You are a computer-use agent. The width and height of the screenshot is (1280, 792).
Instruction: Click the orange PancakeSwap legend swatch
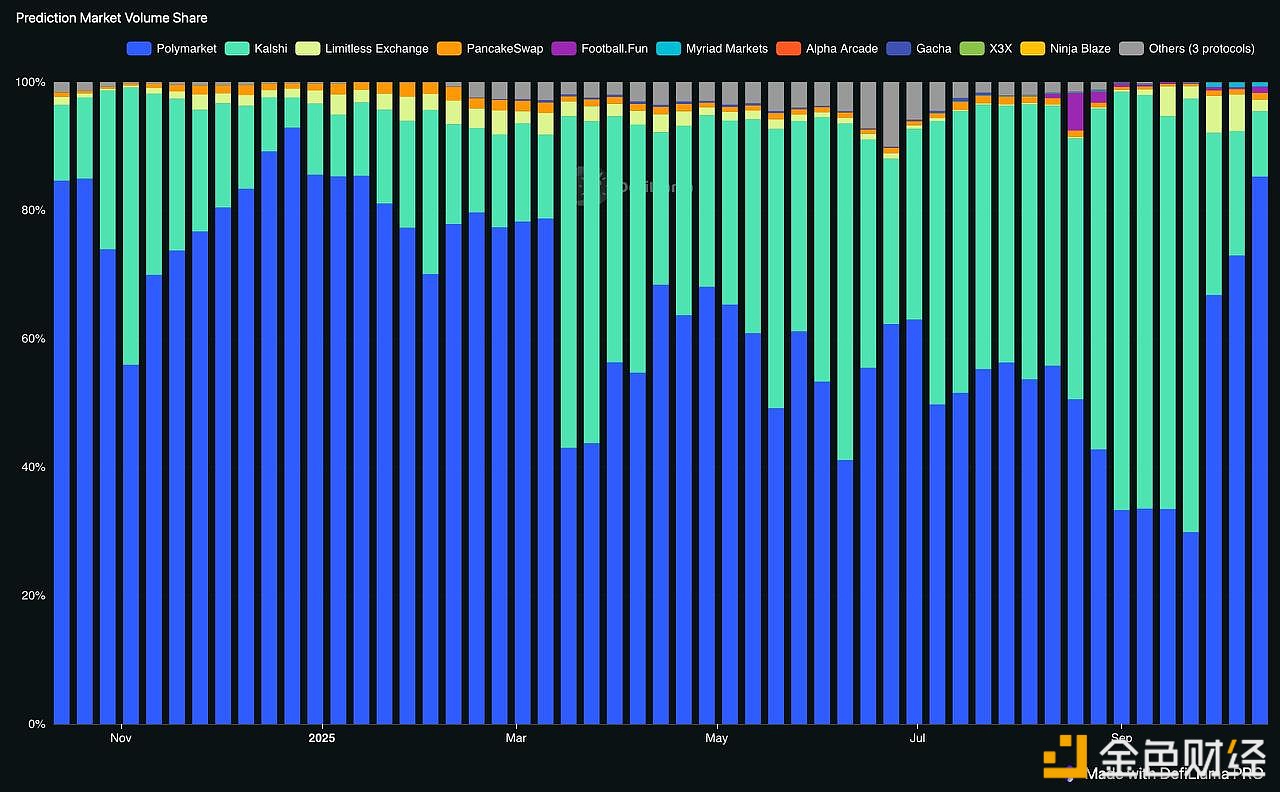pos(449,48)
